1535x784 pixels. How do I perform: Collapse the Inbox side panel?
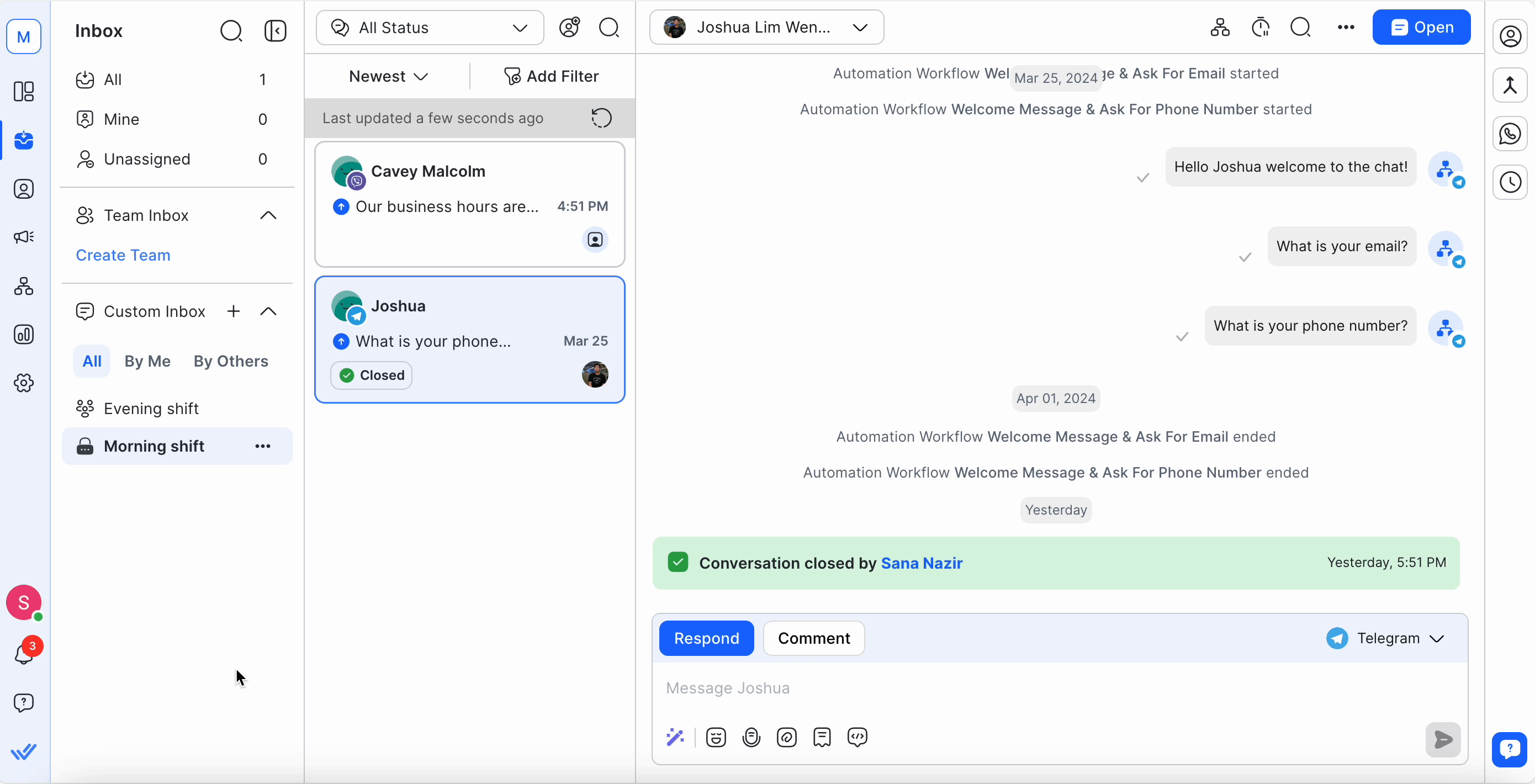coord(276,31)
